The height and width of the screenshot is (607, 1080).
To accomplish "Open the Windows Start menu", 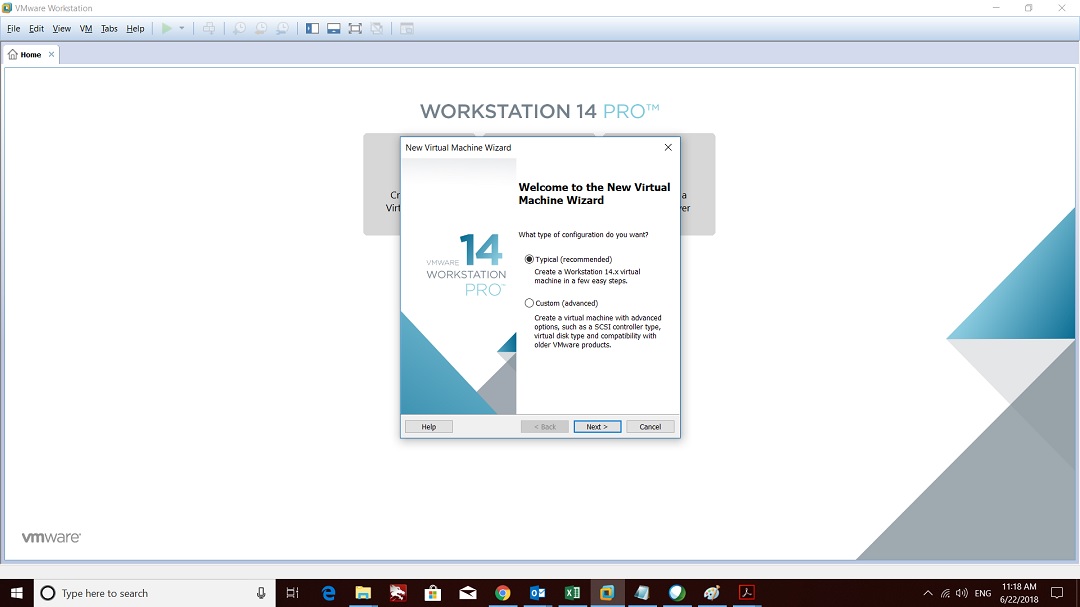I will pyautogui.click(x=17, y=593).
